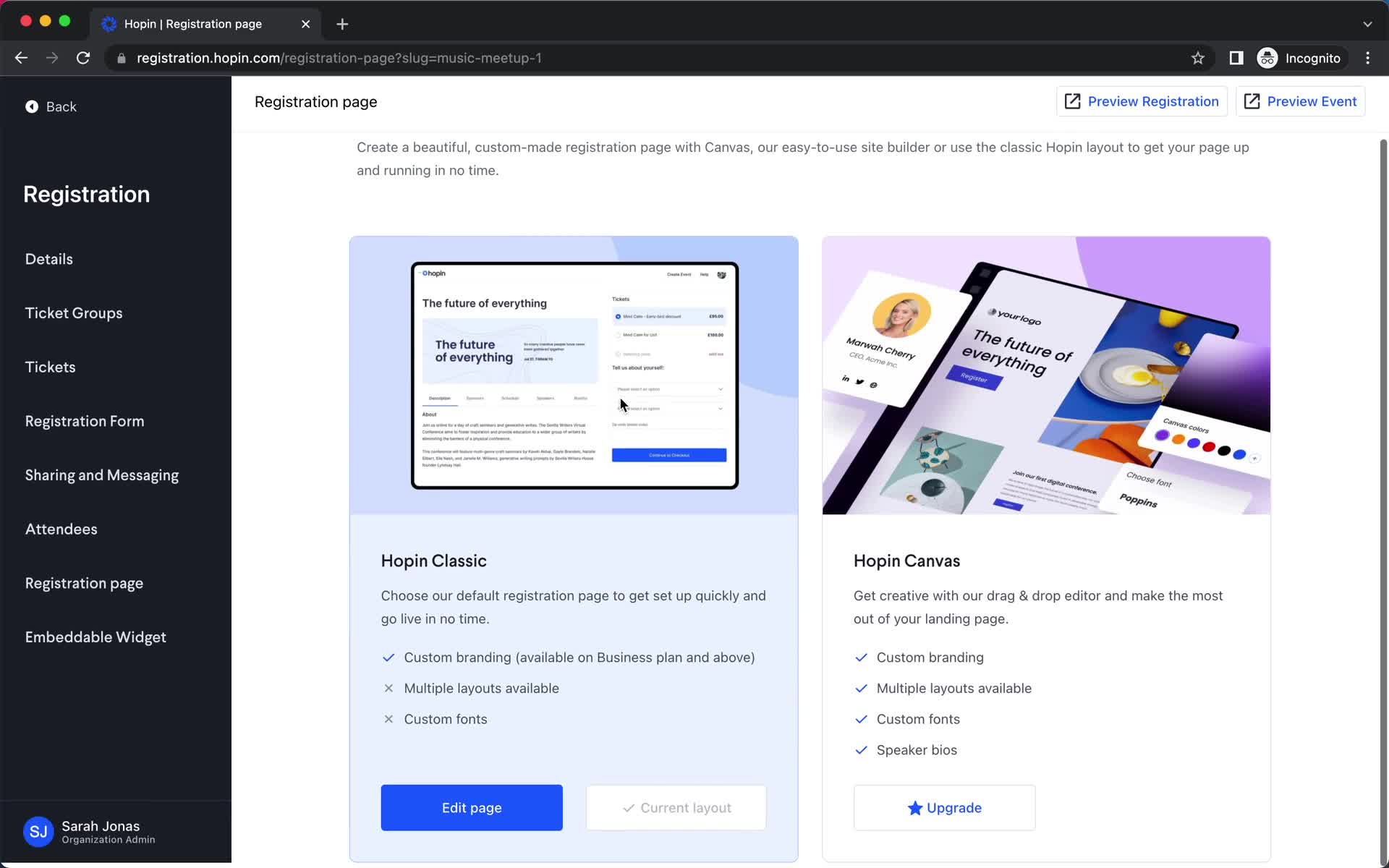Open Details in the sidebar
1389x868 pixels.
(49, 259)
